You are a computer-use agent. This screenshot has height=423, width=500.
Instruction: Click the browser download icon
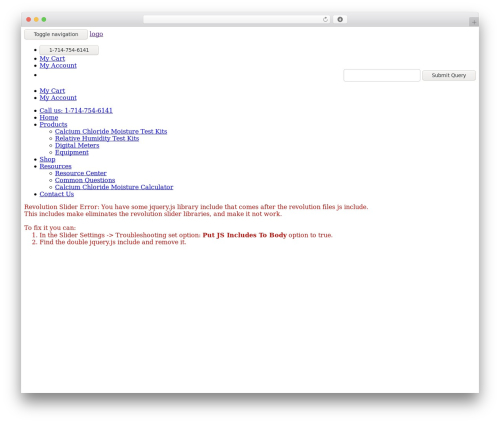(340, 19)
